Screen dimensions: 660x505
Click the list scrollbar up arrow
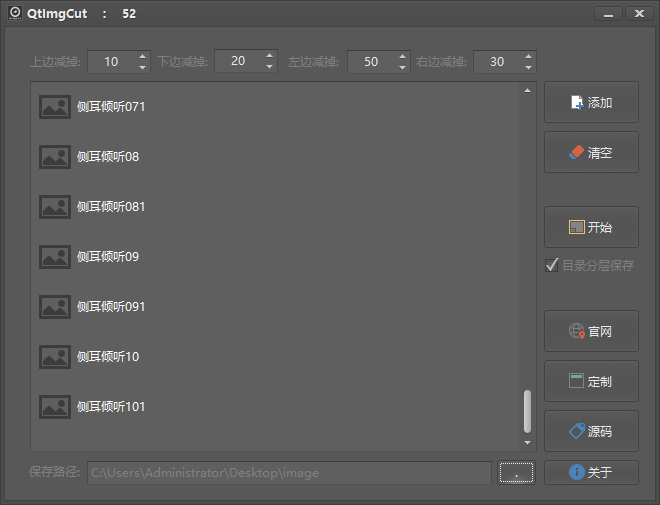pos(527,90)
